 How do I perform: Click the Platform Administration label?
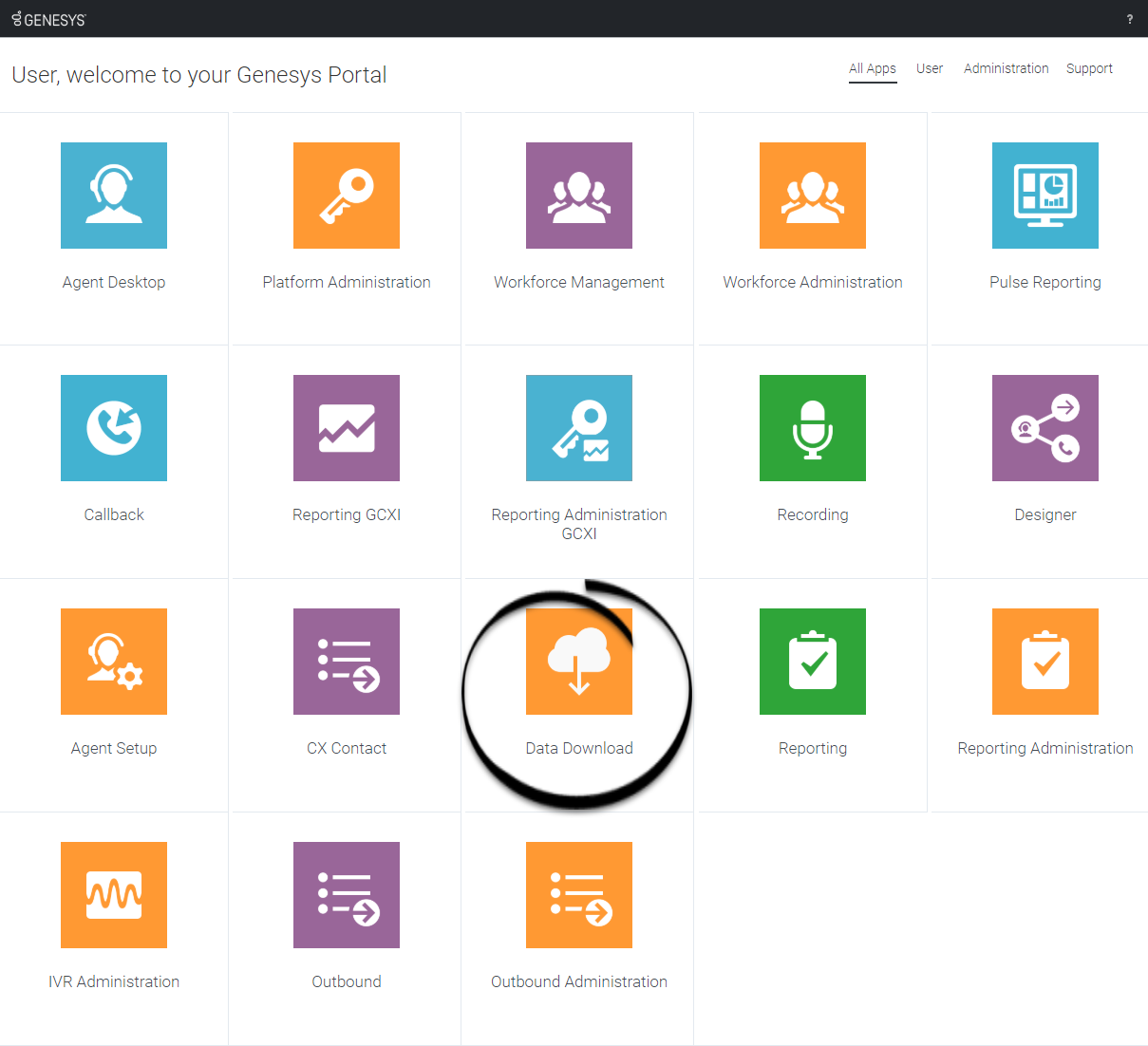coord(347,282)
